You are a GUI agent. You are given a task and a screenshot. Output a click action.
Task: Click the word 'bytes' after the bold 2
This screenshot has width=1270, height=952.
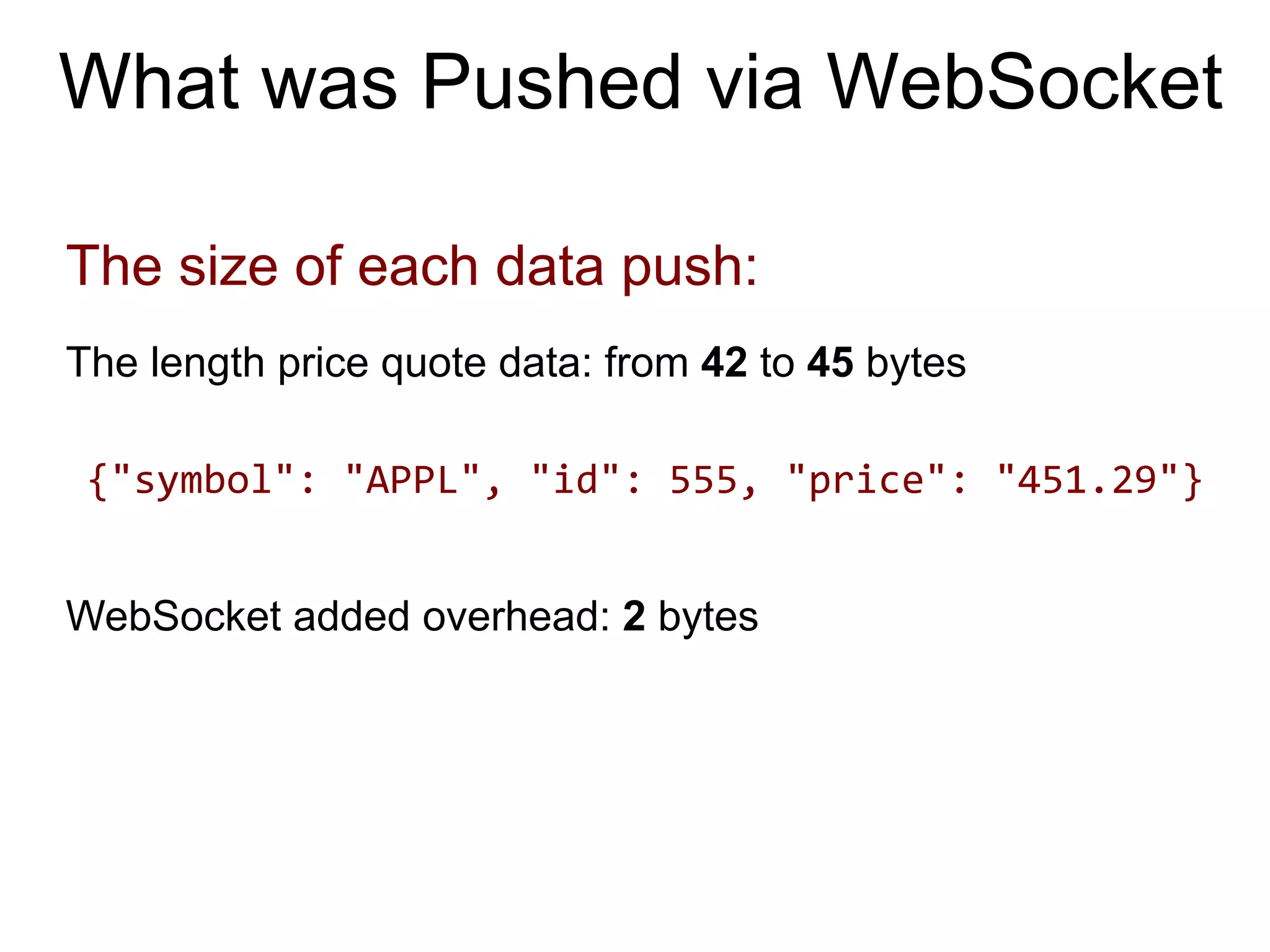[x=708, y=617]
